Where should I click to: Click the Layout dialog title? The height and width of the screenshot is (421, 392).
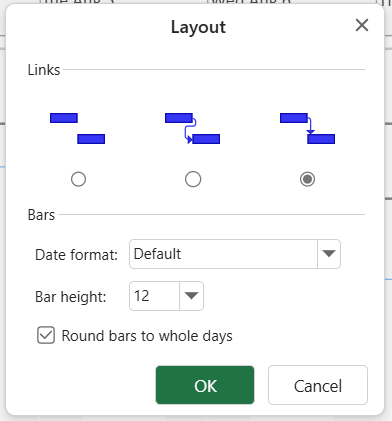click(x=198, y=27)
